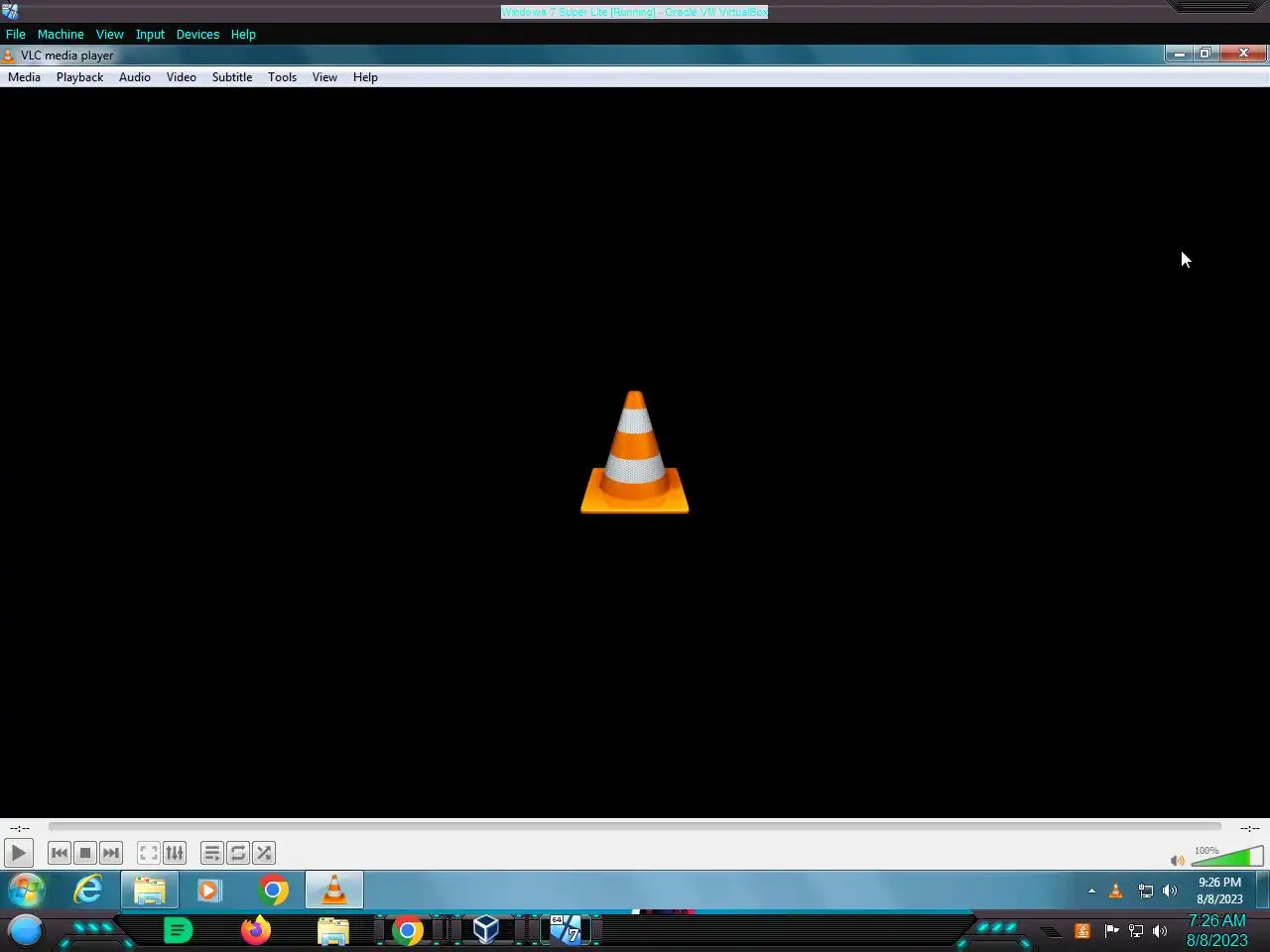The width and height of the screenshot is (1270, 952).
Task: Open Windows 7 guest Start orb
Action: (27, 891)
